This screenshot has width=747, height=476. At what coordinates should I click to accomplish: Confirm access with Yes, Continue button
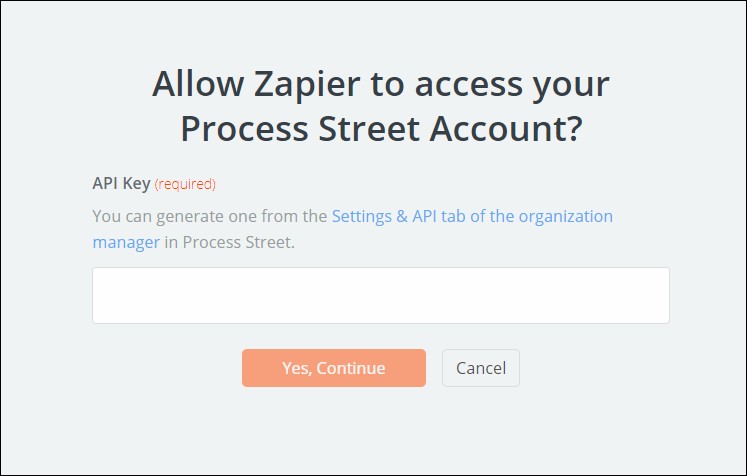[x=333, y=368]
